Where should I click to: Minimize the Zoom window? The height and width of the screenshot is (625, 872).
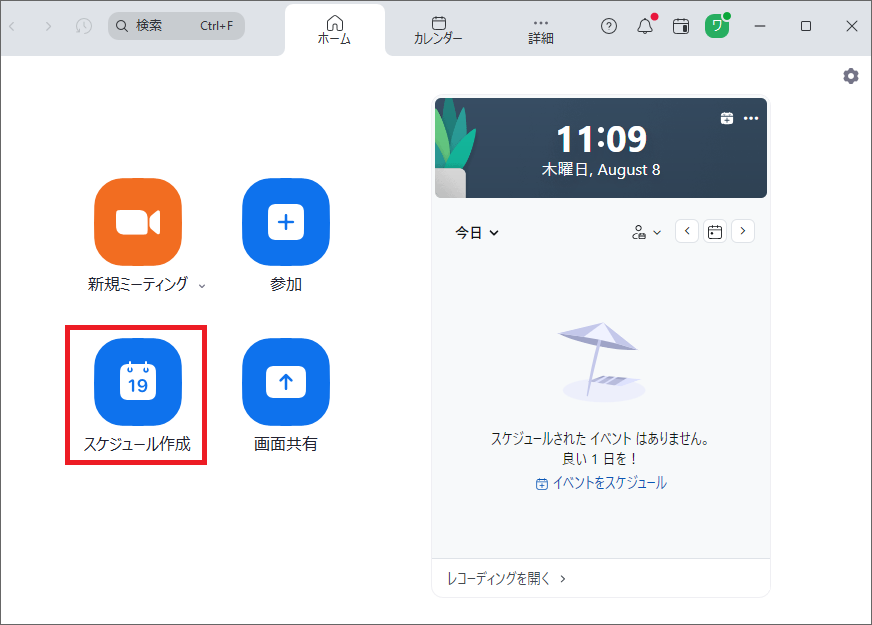[x=760, y=26]
